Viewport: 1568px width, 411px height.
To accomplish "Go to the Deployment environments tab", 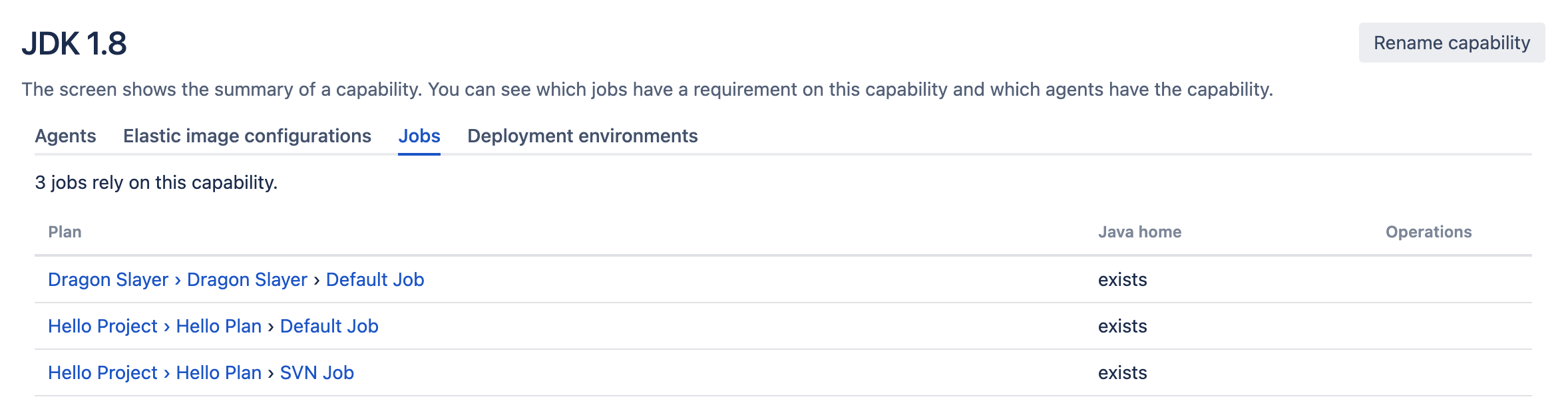I will 582,136.
